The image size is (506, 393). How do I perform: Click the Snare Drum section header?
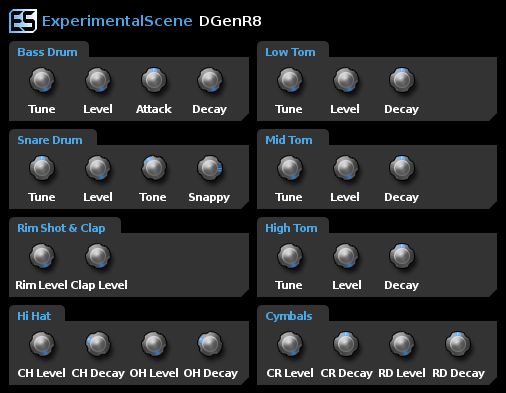click(x=50, y=140)
